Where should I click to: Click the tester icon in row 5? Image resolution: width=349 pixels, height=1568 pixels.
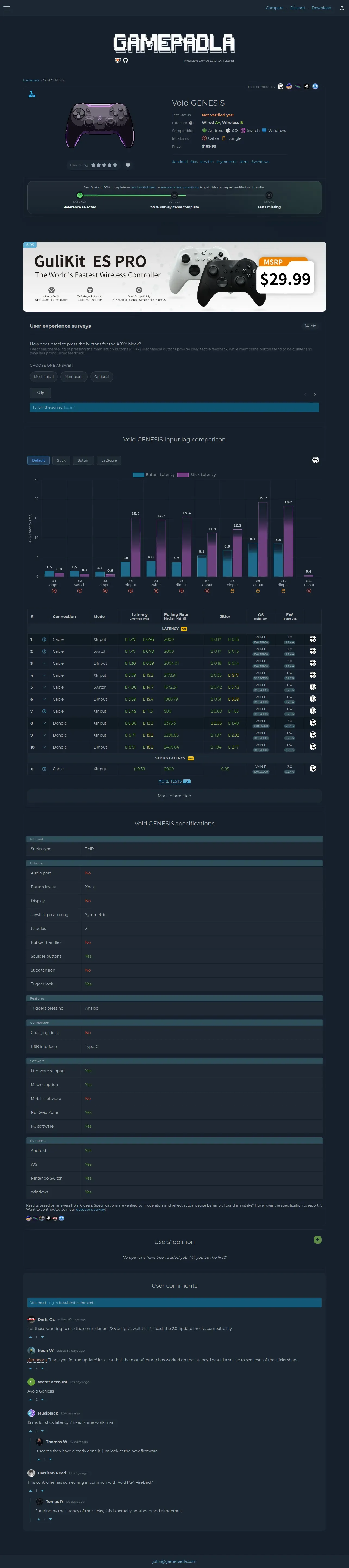313,687
